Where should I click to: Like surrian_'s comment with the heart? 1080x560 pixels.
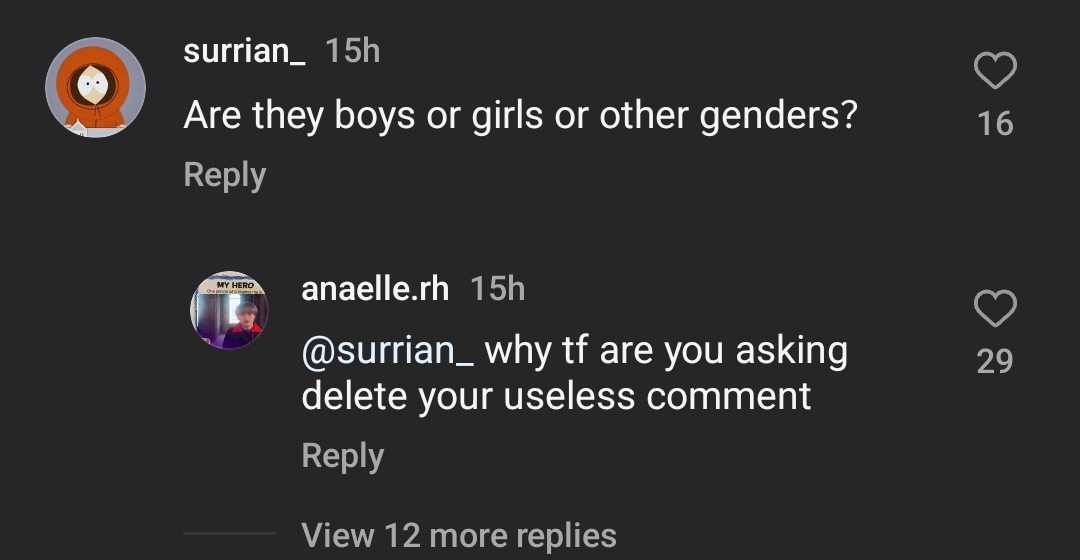[995, 71]
